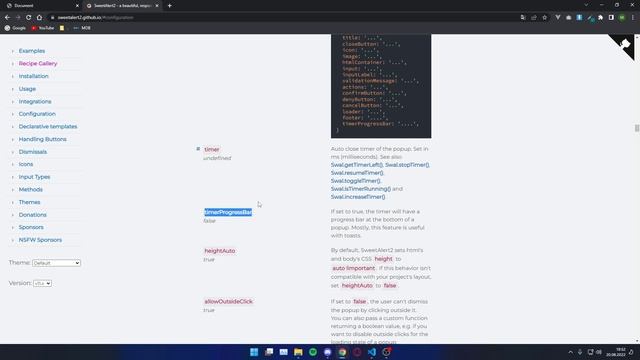Switch to Chrome in the taskbar
The height and width of the screenshot is (360, 640).
[342, 352]
